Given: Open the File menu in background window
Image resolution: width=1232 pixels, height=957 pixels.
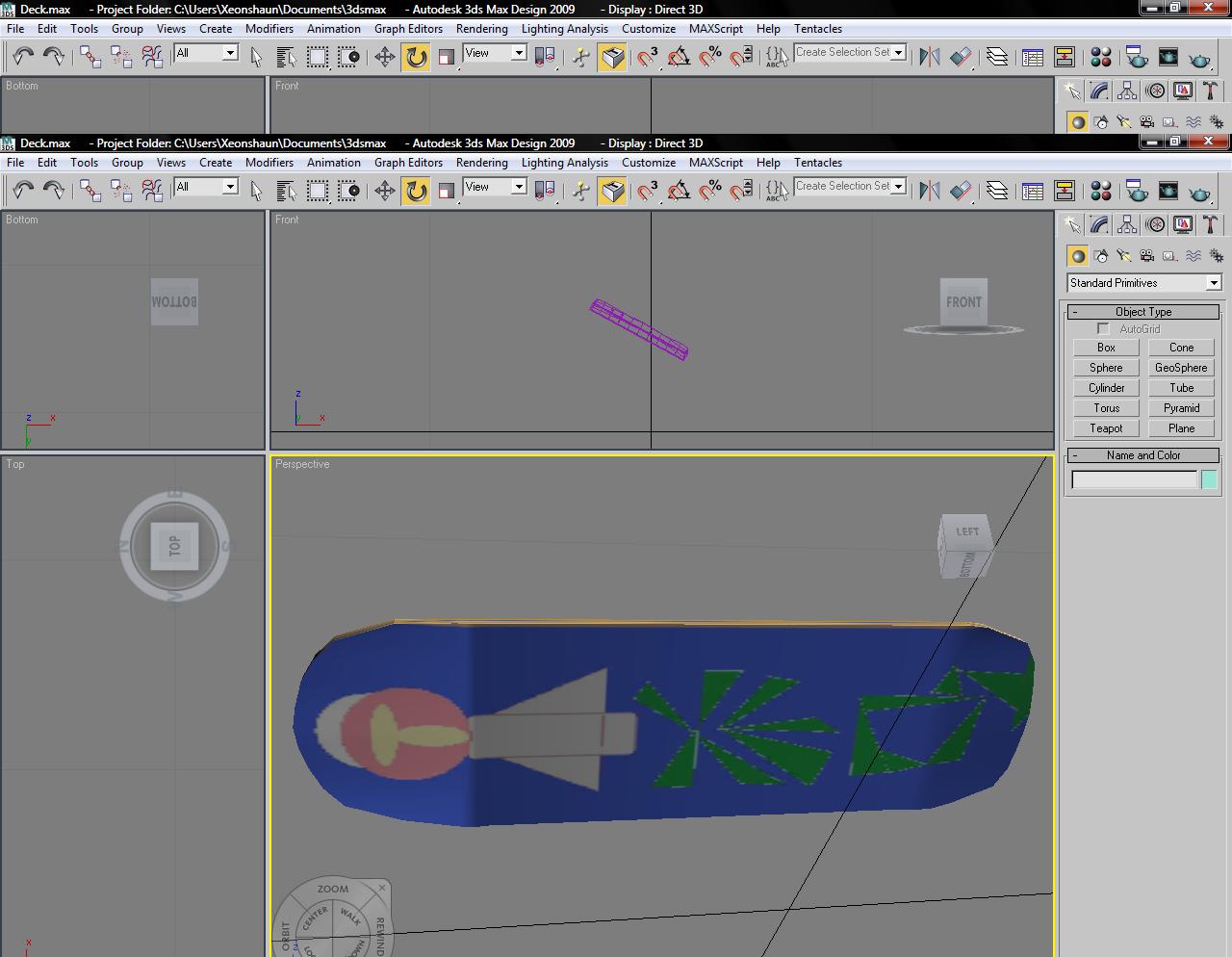Looking at the screenshot, I should [x=15, y=29].
